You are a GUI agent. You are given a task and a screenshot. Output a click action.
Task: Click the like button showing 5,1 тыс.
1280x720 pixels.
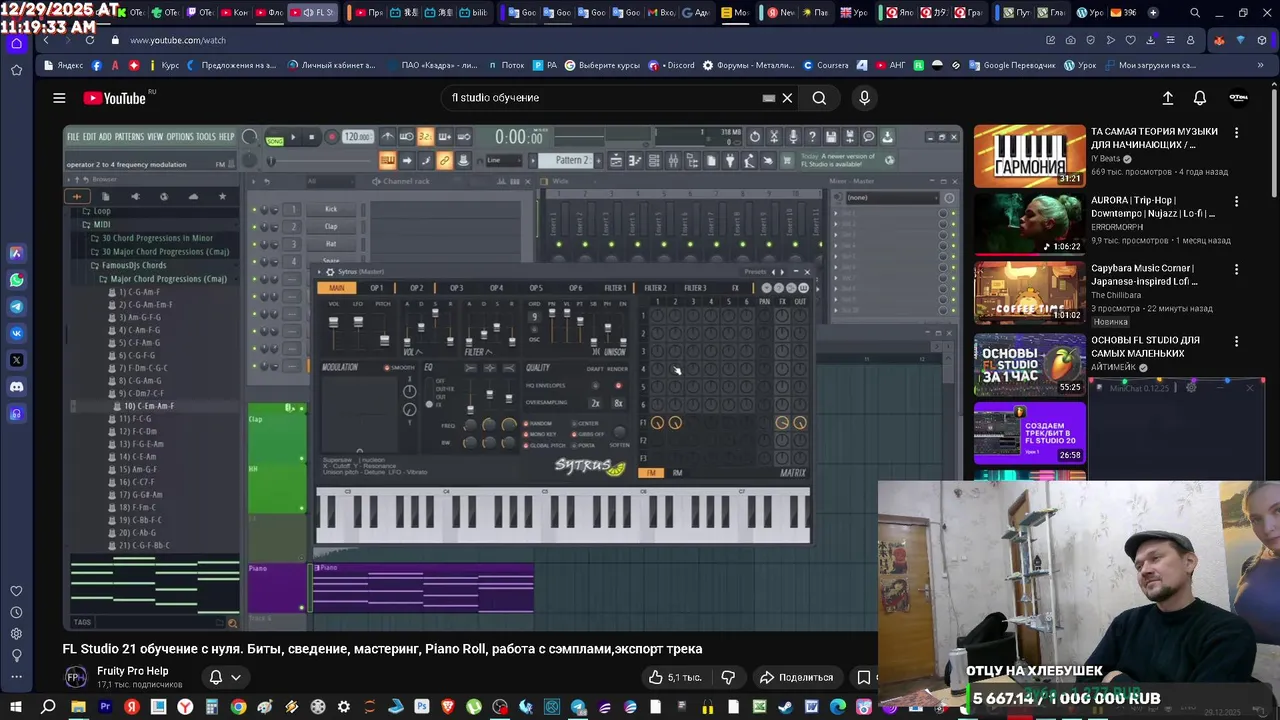(675, 677)
